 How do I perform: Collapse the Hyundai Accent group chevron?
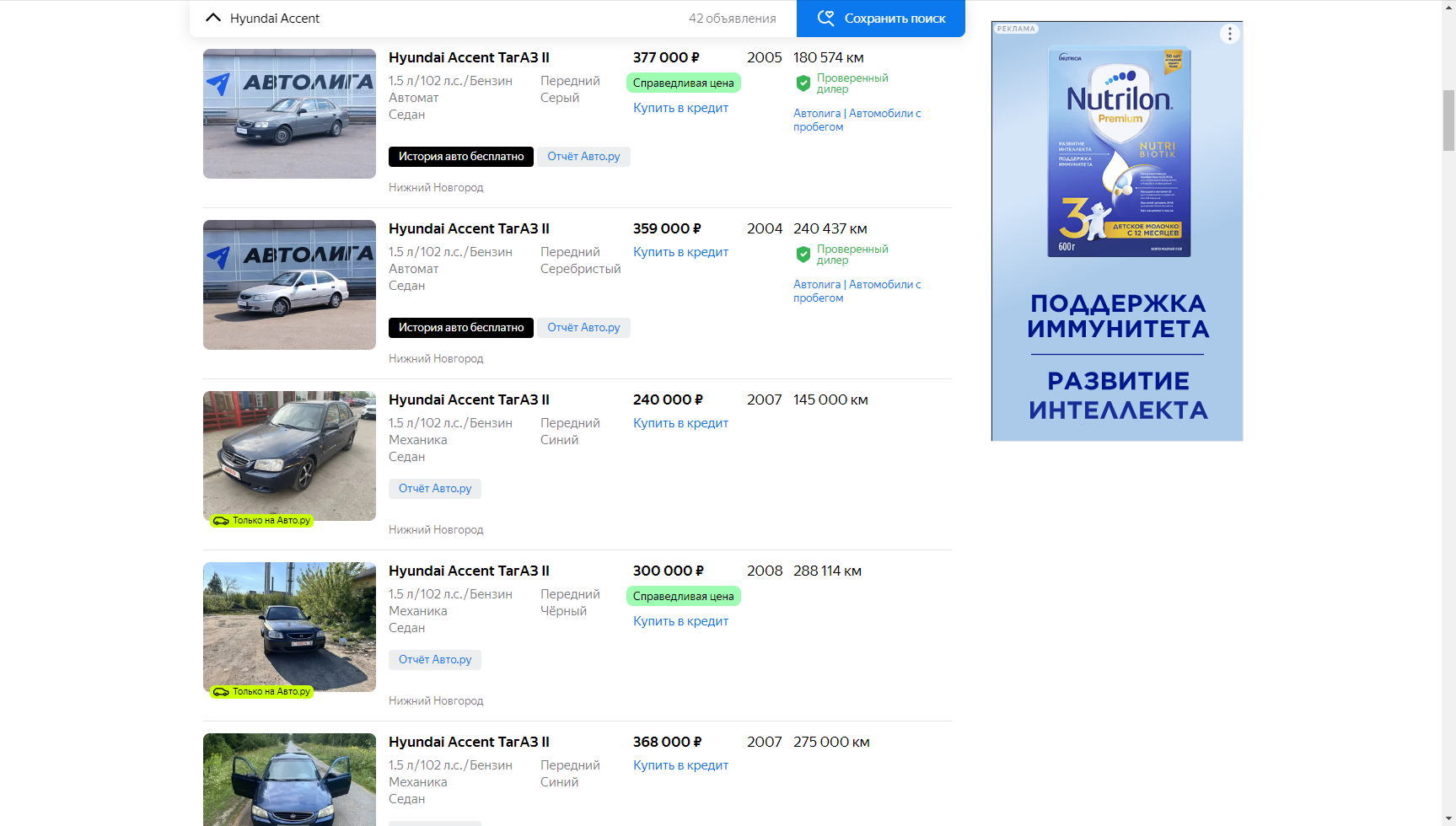pyautogui.click(x=213, y=18)
